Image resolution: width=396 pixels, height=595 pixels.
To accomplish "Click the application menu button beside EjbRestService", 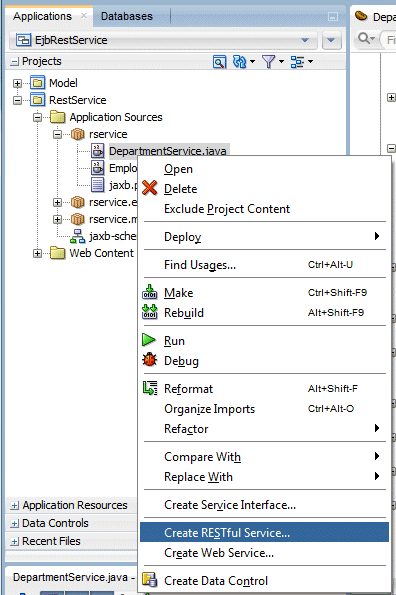I will (x=332, y=40).
